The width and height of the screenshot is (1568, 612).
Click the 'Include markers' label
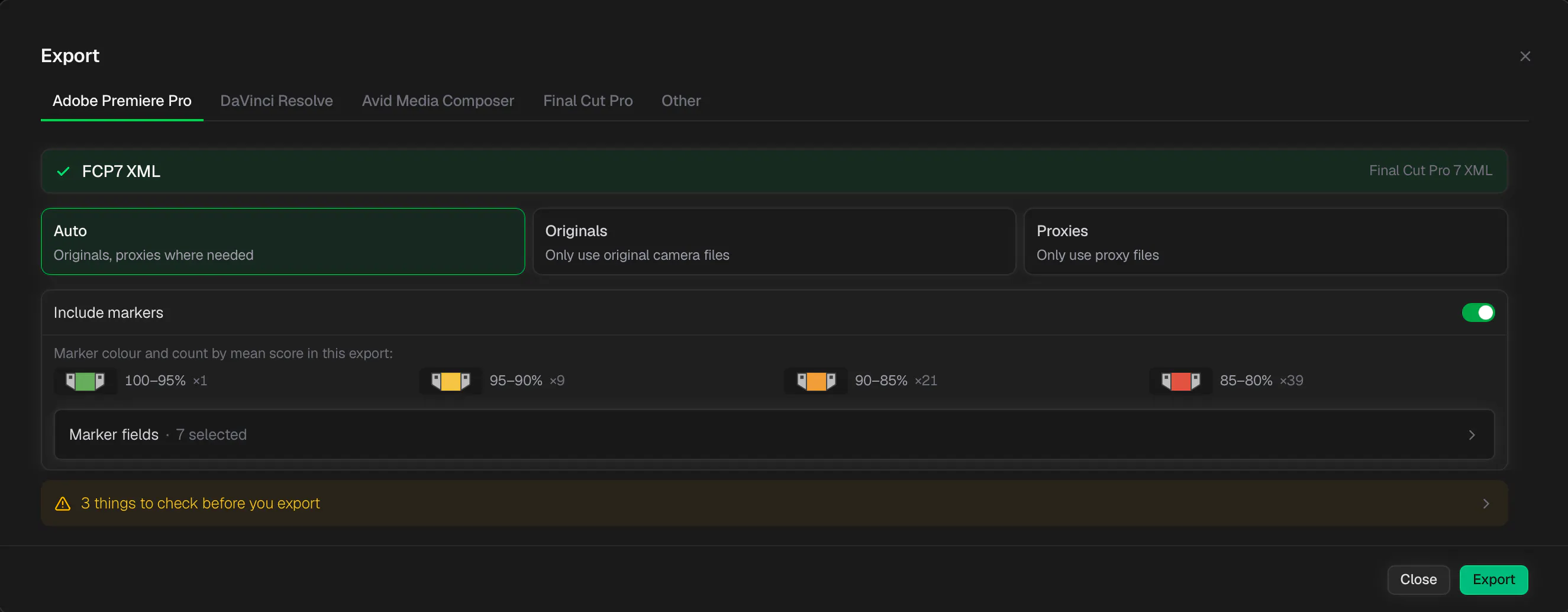pyautogui.click(x=108, y=313)
